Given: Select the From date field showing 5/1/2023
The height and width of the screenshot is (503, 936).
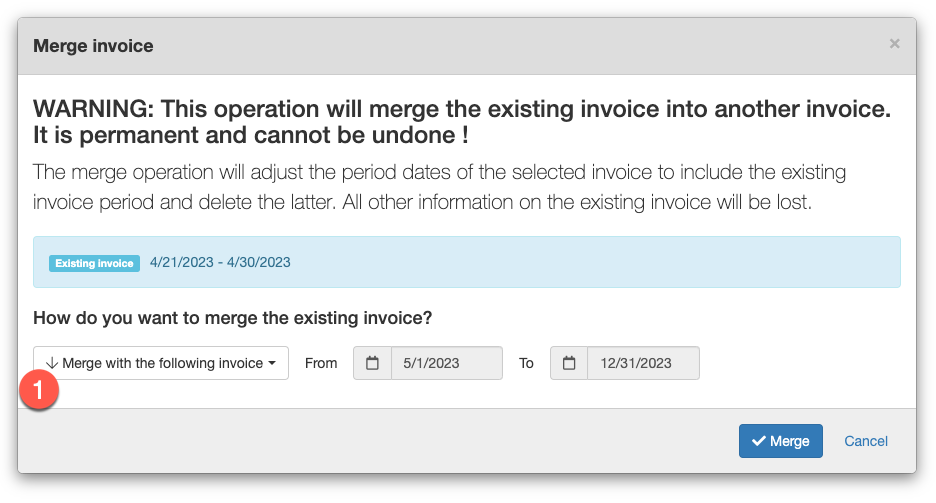Looking at the screenshot, I should (447, 363).
